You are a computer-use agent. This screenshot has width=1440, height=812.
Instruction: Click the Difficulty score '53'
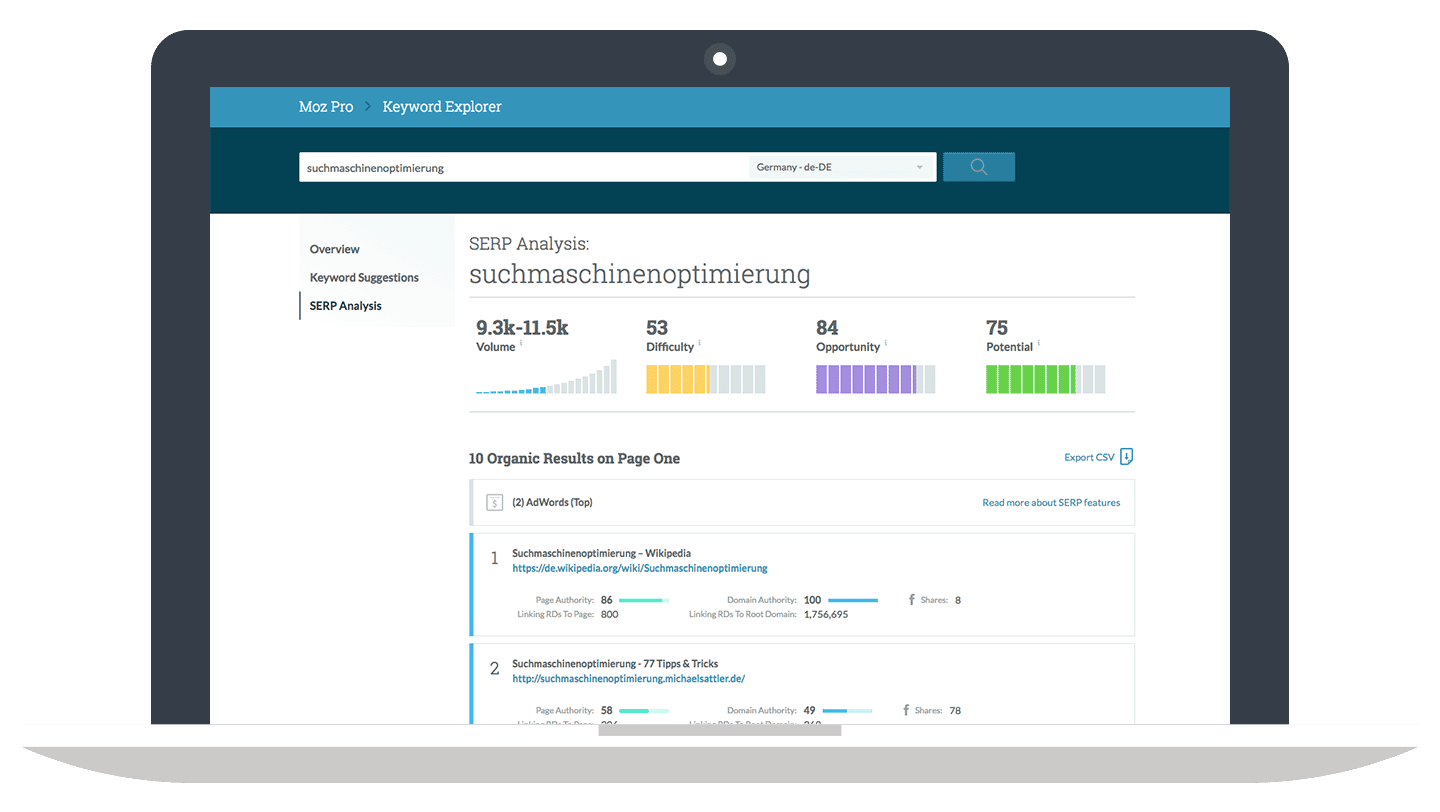(x=657, y=327)
